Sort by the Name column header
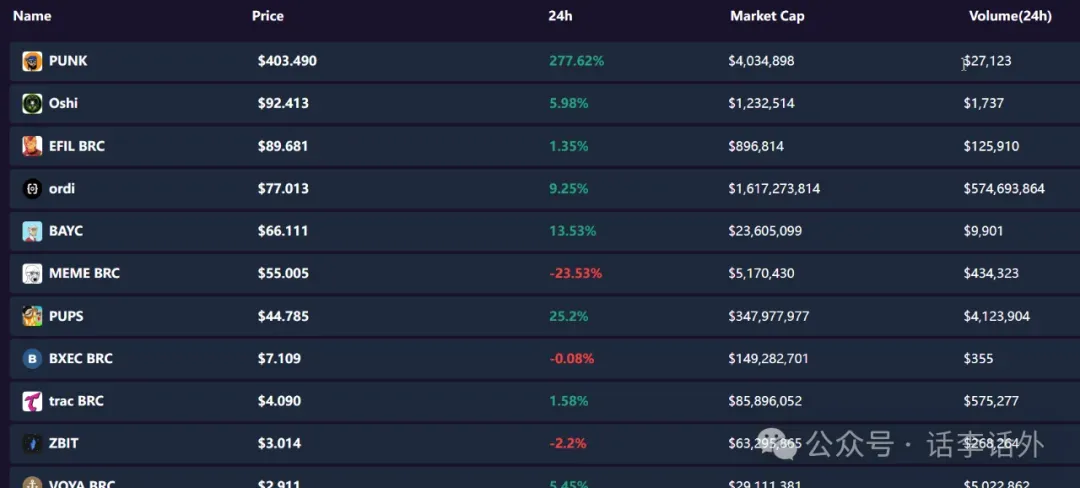Image resolution: width=1080 pixels, height=488 pixels. coord(32,16)
